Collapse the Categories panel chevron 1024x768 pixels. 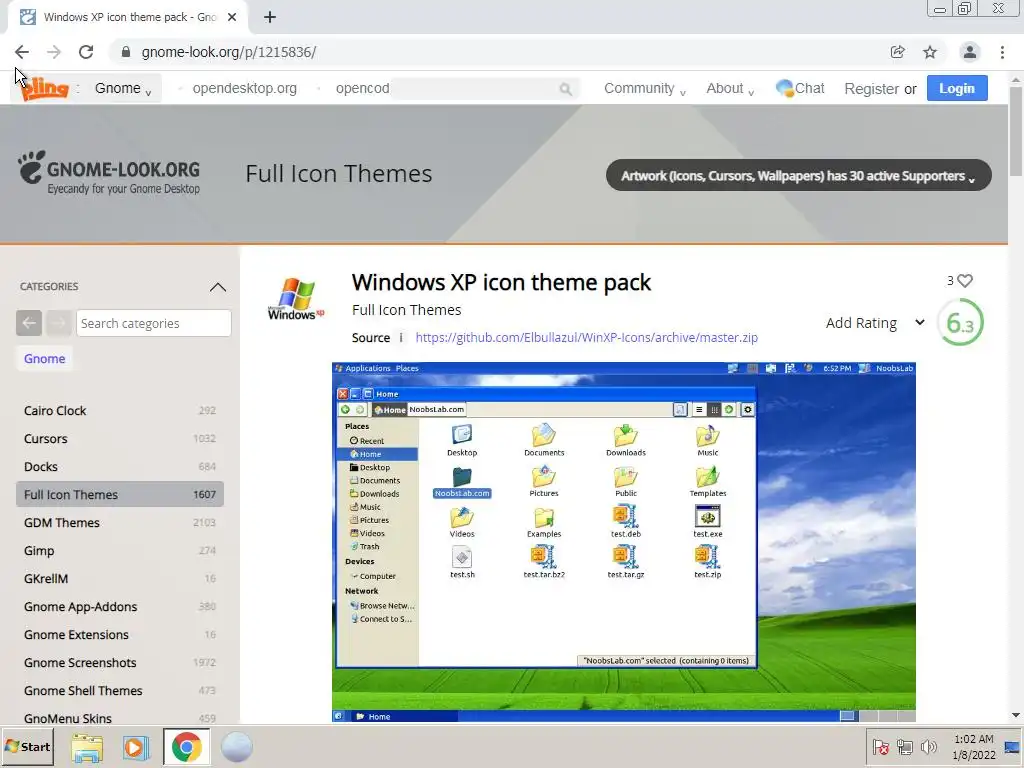pos(218,287)
